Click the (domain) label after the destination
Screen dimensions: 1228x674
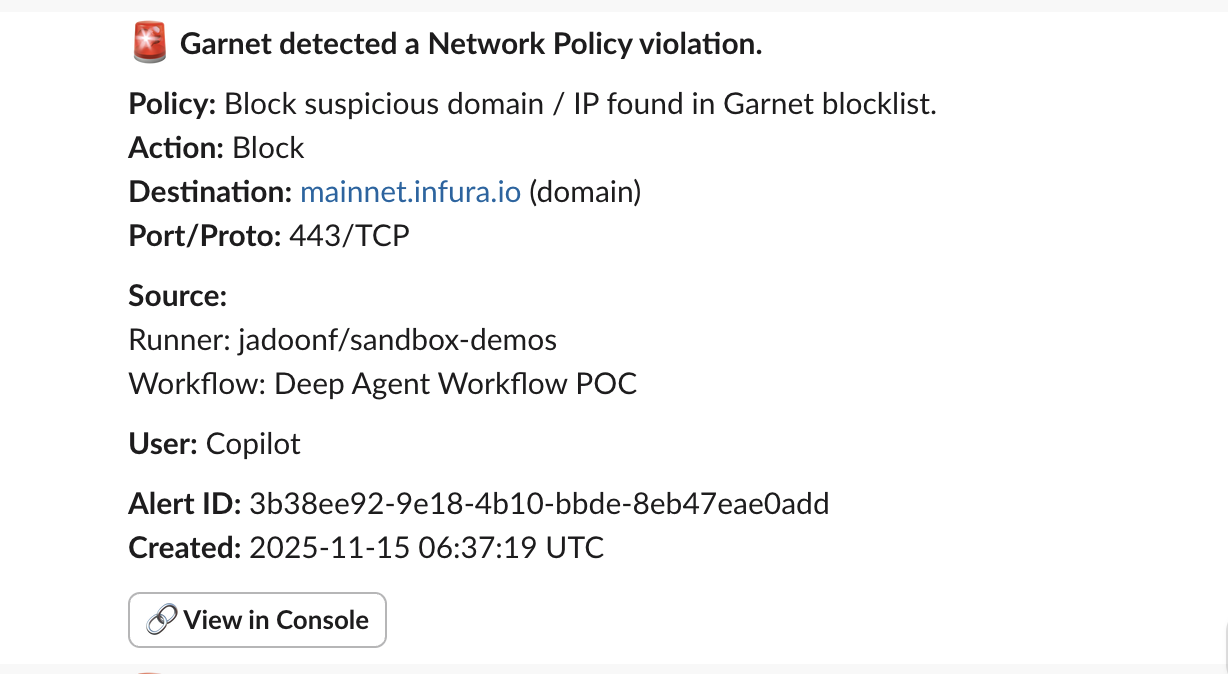pos(584,191)
